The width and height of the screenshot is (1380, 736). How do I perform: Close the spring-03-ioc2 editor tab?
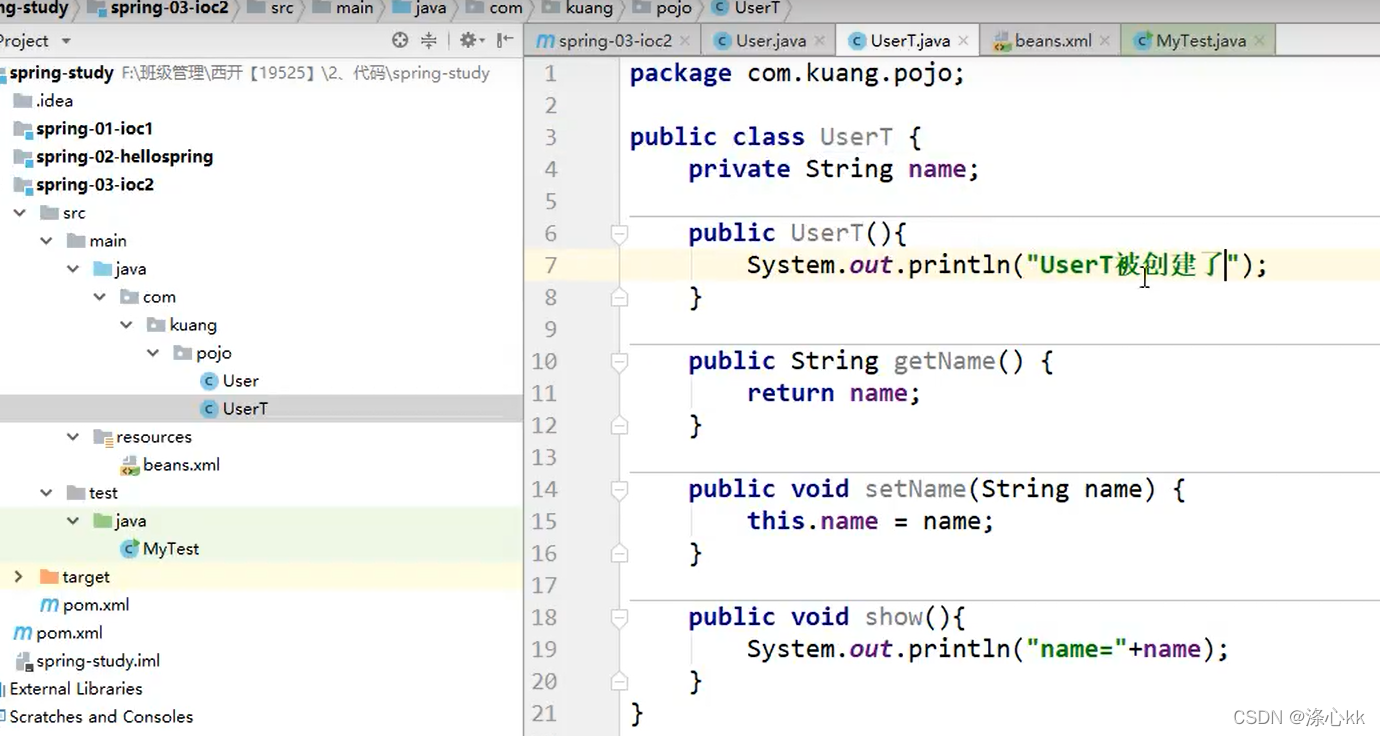(x=685, y=41)
